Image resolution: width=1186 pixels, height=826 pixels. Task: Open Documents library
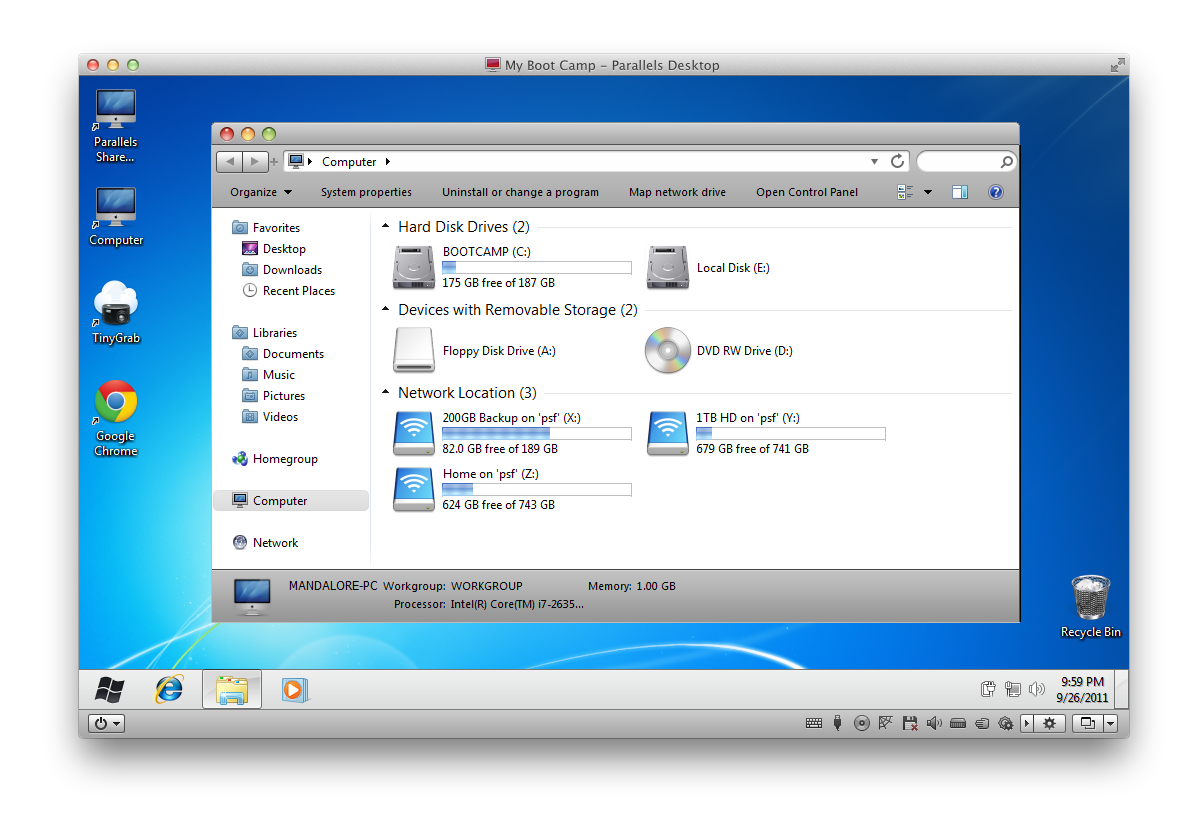coord(283,354)
